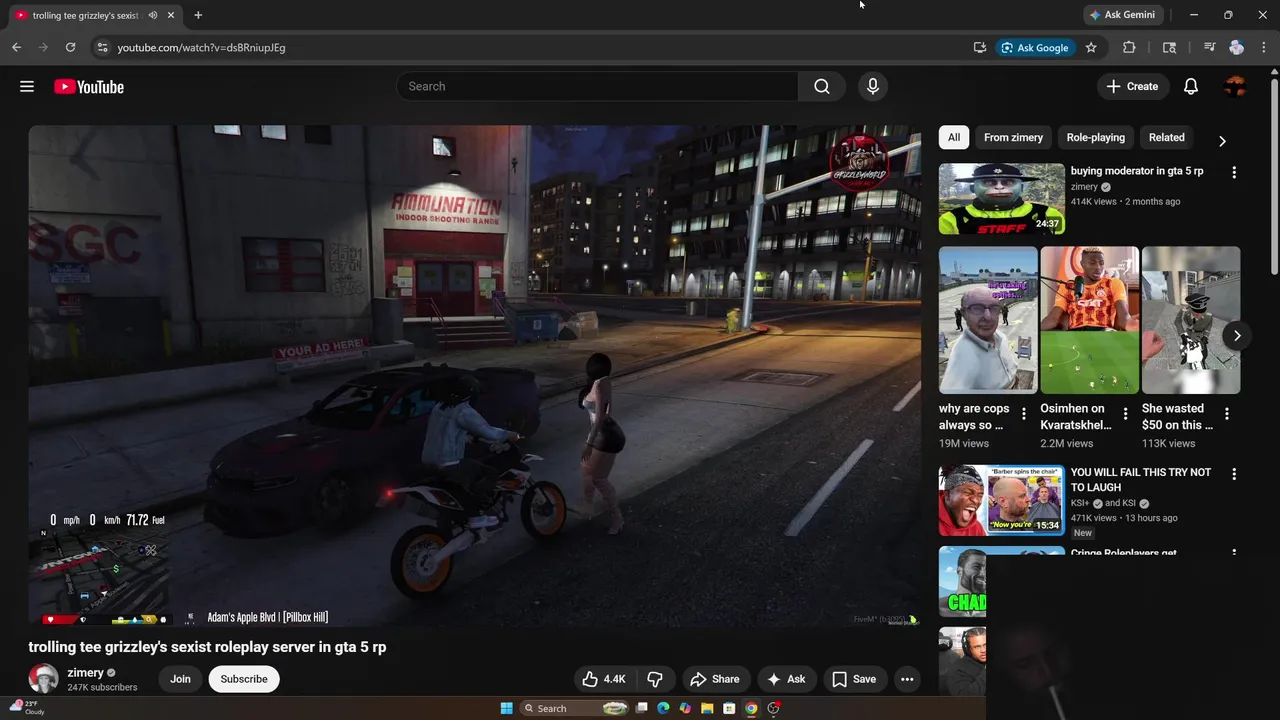Select the Role-playing chip
1280x720 pixels.
[1095, 138]
